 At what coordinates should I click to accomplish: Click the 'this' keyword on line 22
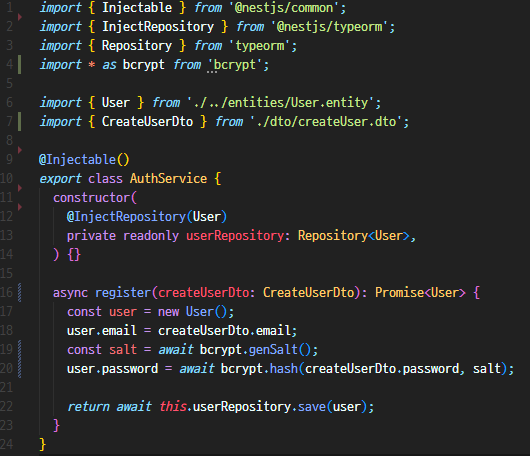(173, 406)
